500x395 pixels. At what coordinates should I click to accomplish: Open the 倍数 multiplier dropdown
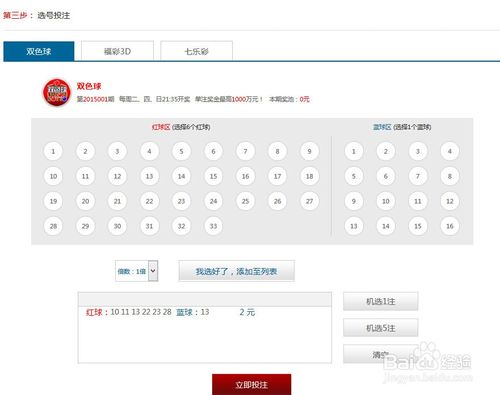pos(137,271)
